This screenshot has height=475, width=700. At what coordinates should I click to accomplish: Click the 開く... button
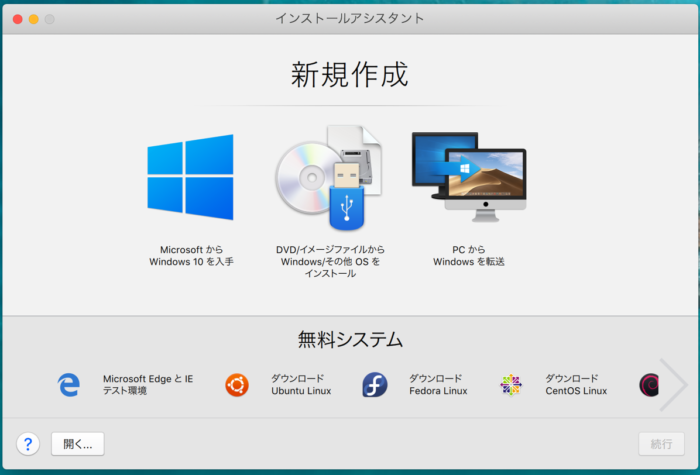78,444
